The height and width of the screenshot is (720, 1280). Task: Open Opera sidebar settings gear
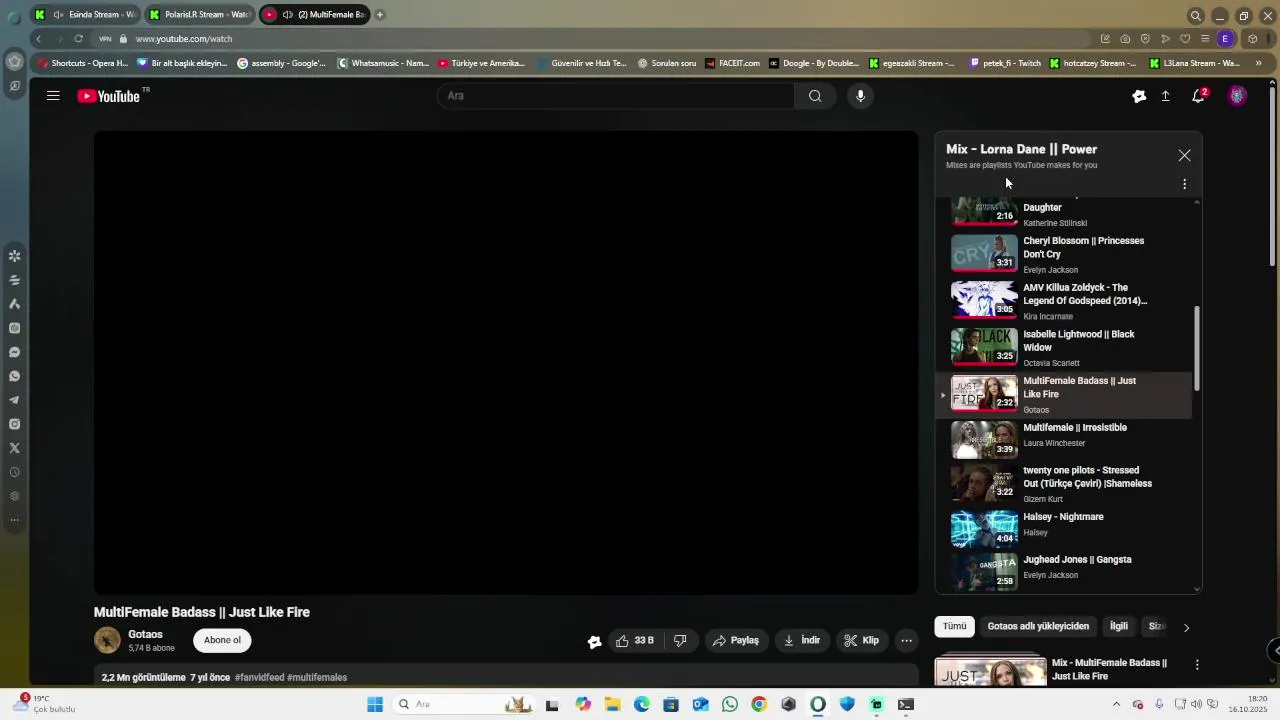coord(15,496)
